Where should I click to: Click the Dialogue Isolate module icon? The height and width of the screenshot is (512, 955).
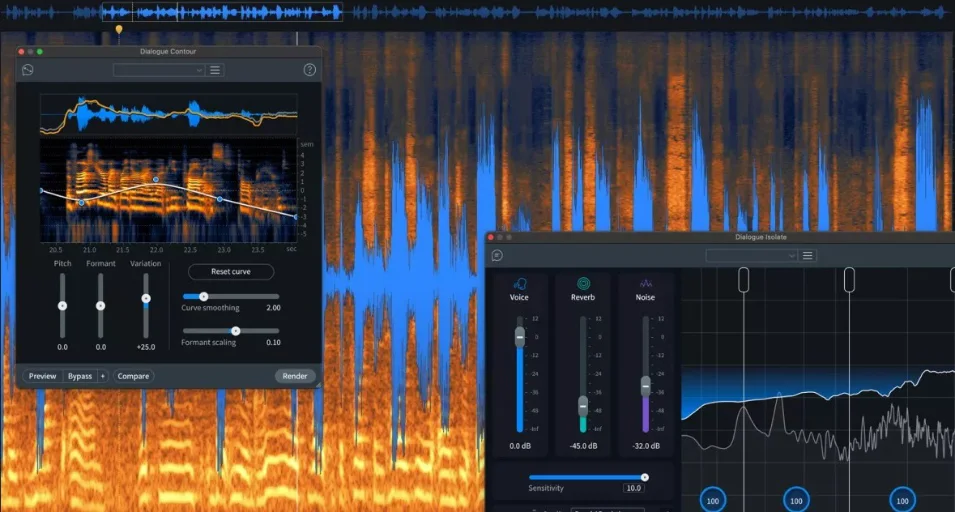click(x=497, y=256)
